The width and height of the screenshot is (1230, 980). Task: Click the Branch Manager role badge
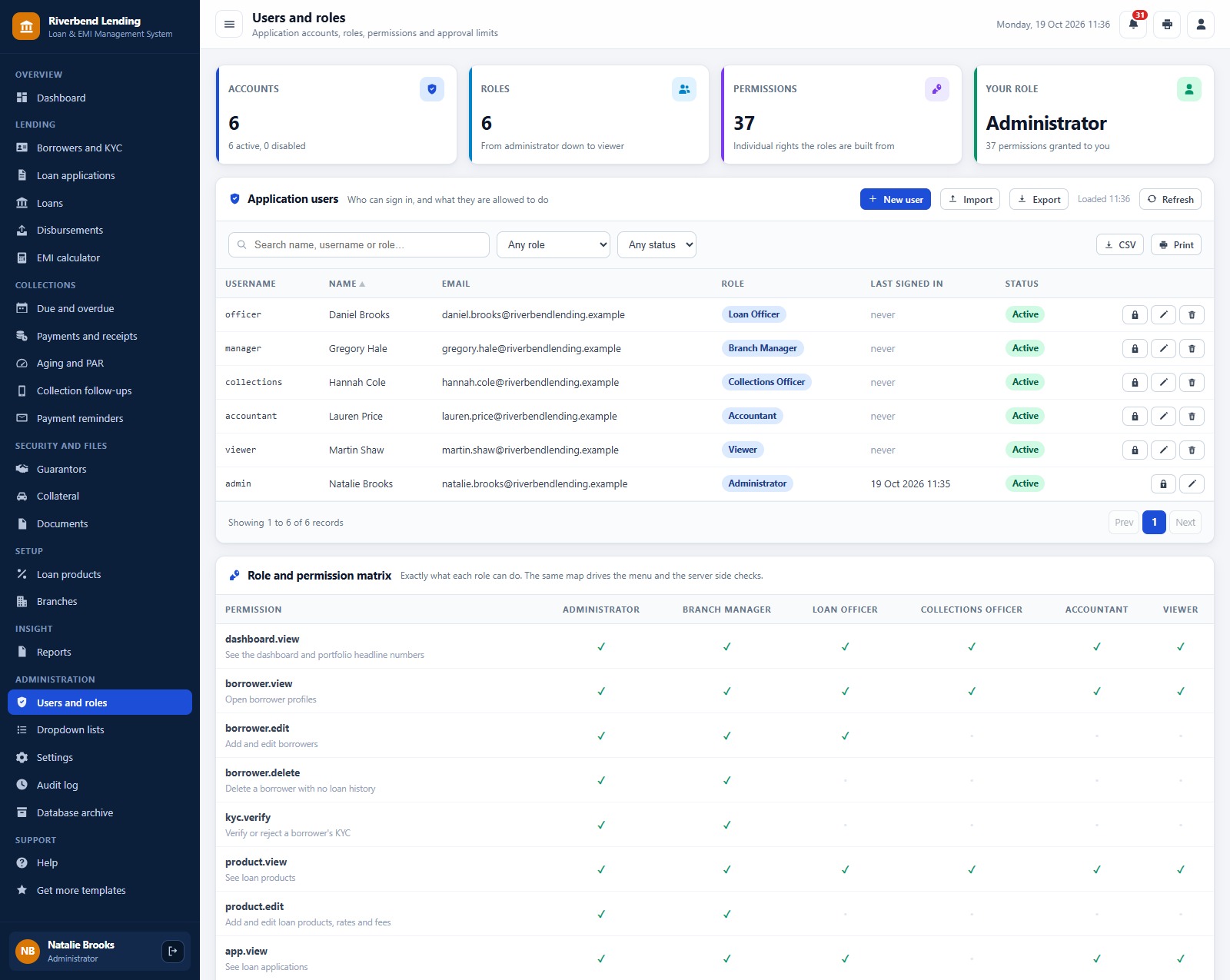(x=763, y=348)
